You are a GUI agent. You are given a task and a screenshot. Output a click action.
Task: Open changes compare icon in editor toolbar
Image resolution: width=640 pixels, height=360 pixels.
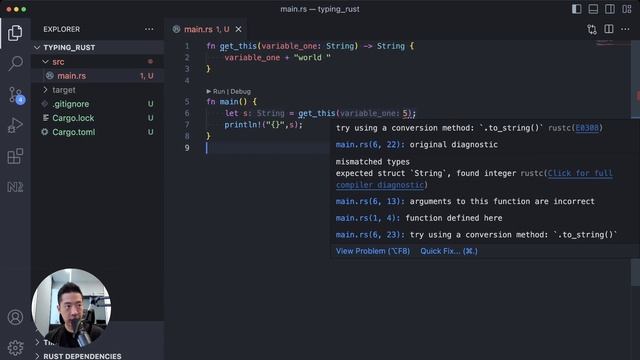592,29
